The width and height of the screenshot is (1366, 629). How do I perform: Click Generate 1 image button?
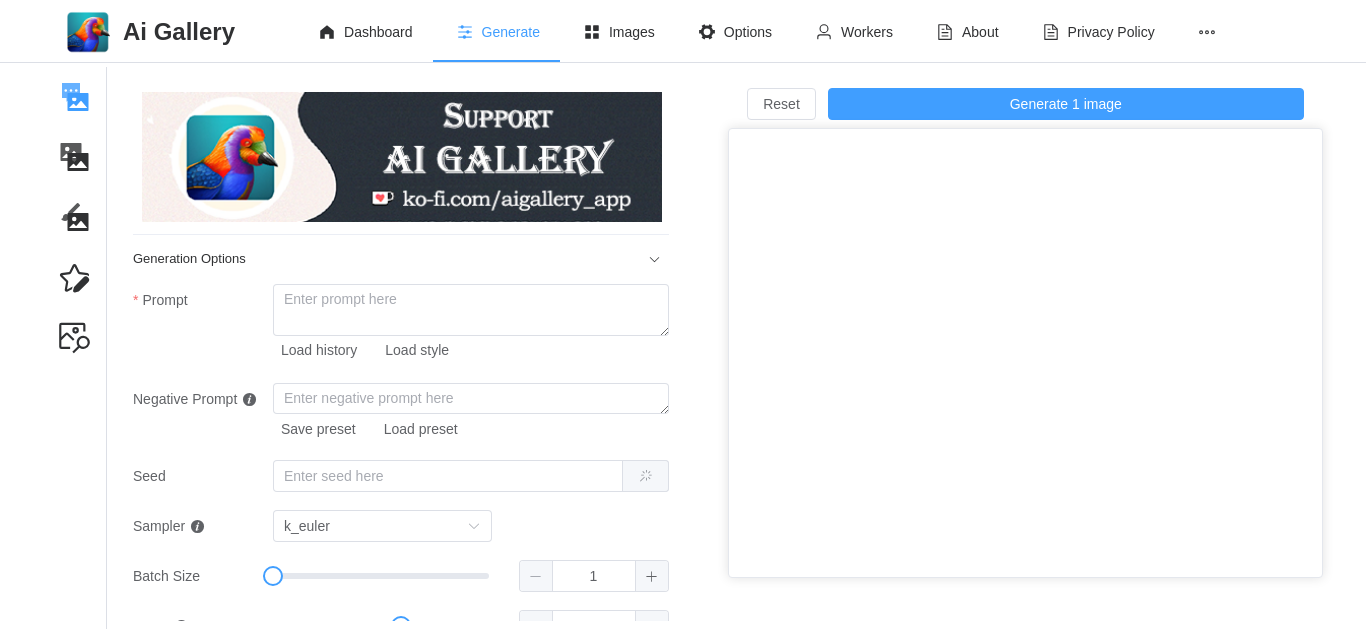[x=1065, y=104]
